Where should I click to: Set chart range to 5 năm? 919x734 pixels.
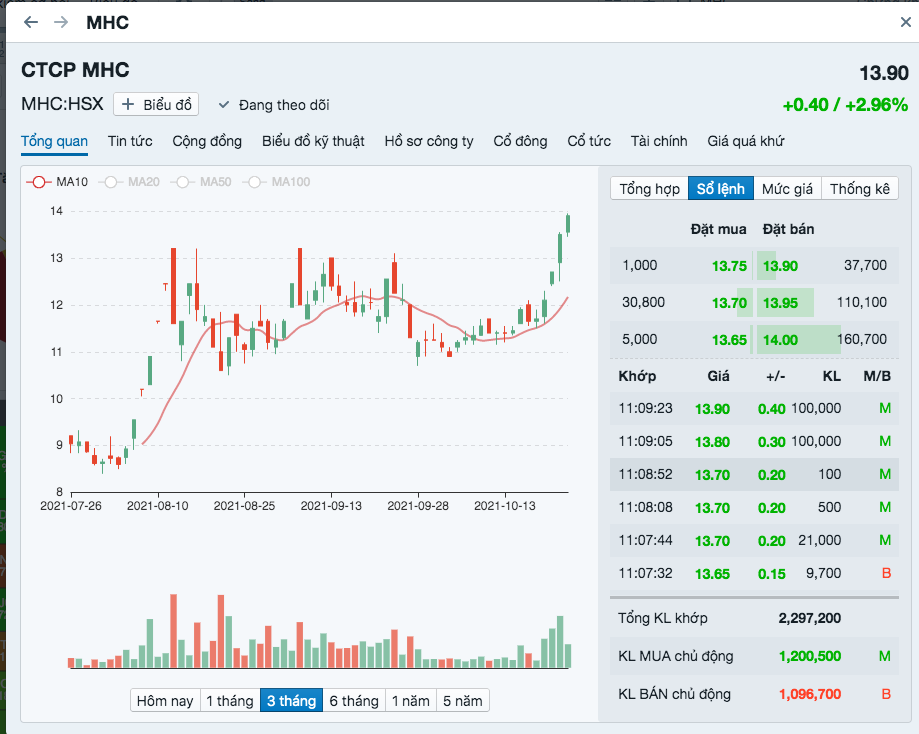point(462,701)
